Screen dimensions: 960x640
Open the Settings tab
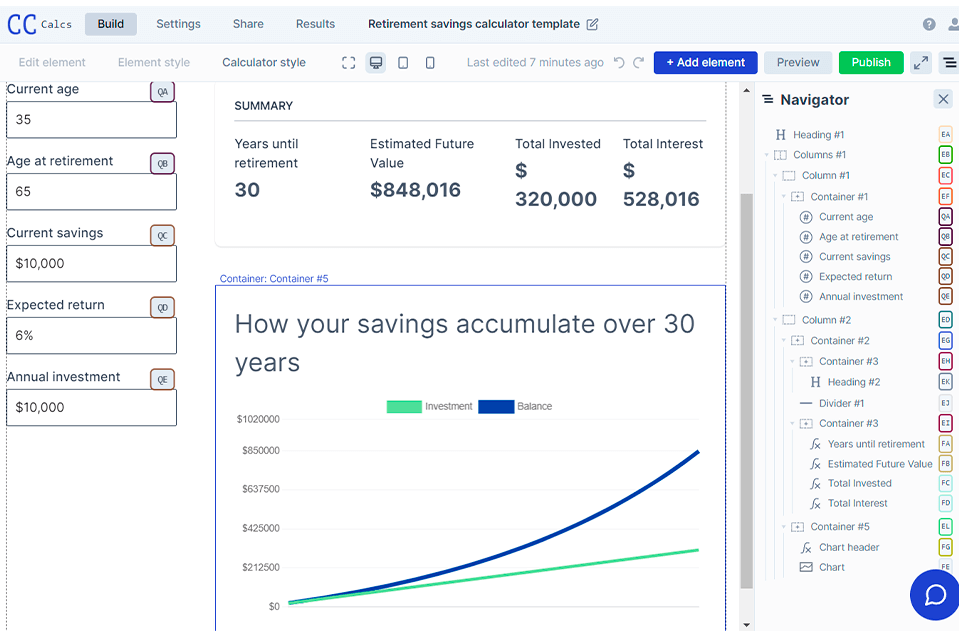point(178,24)
